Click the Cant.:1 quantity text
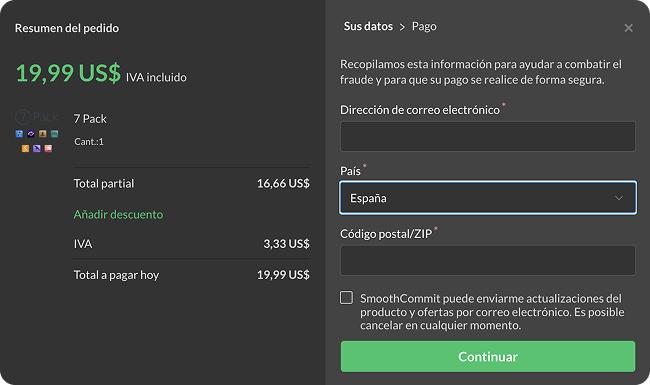 [89, 142]
